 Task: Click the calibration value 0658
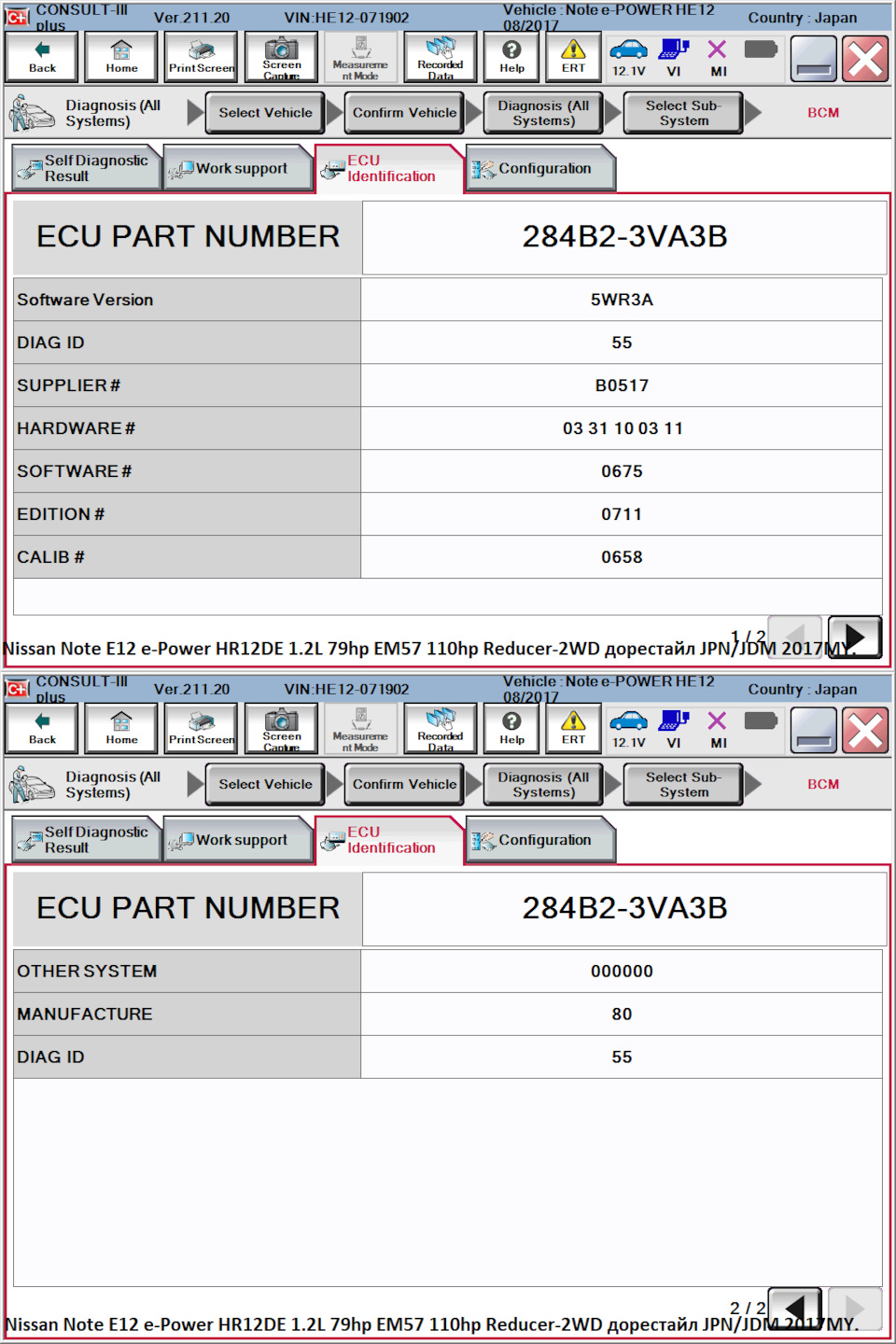click(x=622, y=557)
